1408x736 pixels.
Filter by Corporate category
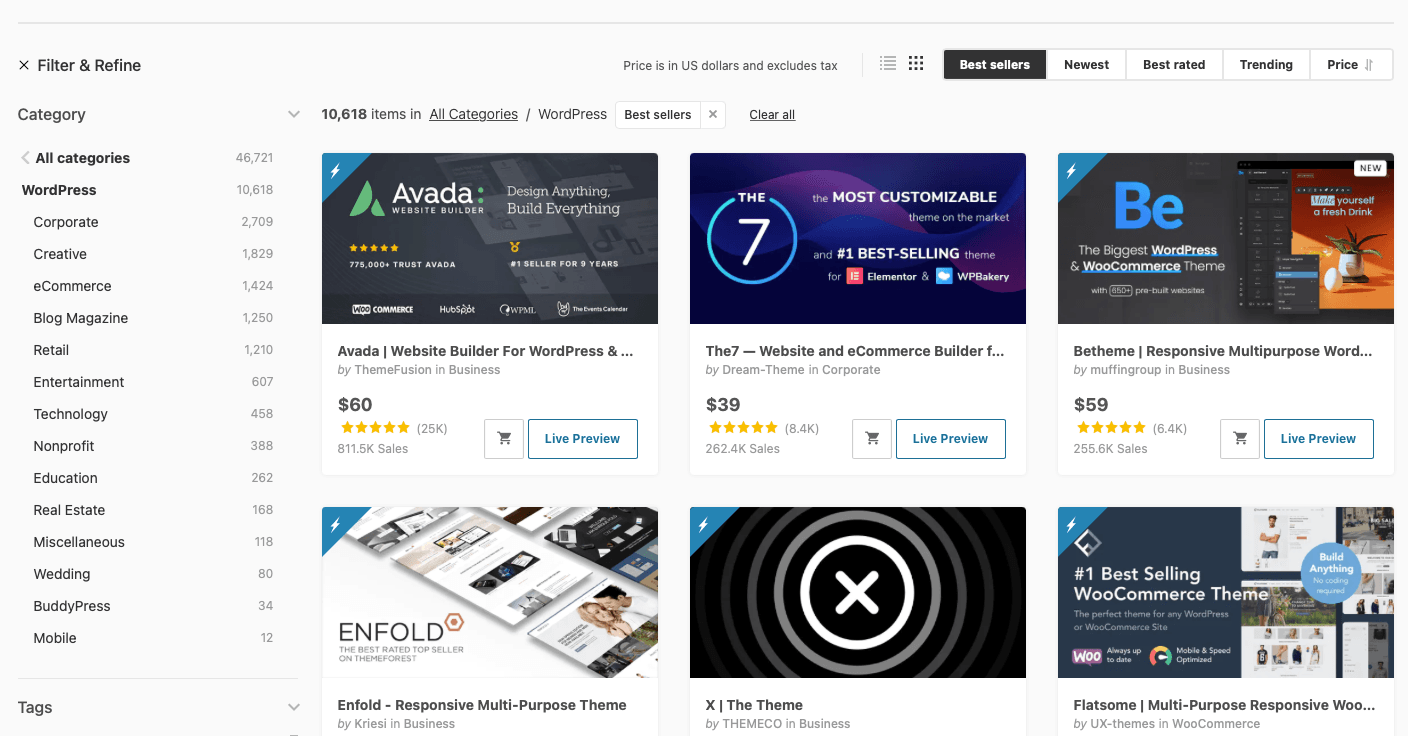[x=66, y=222]
